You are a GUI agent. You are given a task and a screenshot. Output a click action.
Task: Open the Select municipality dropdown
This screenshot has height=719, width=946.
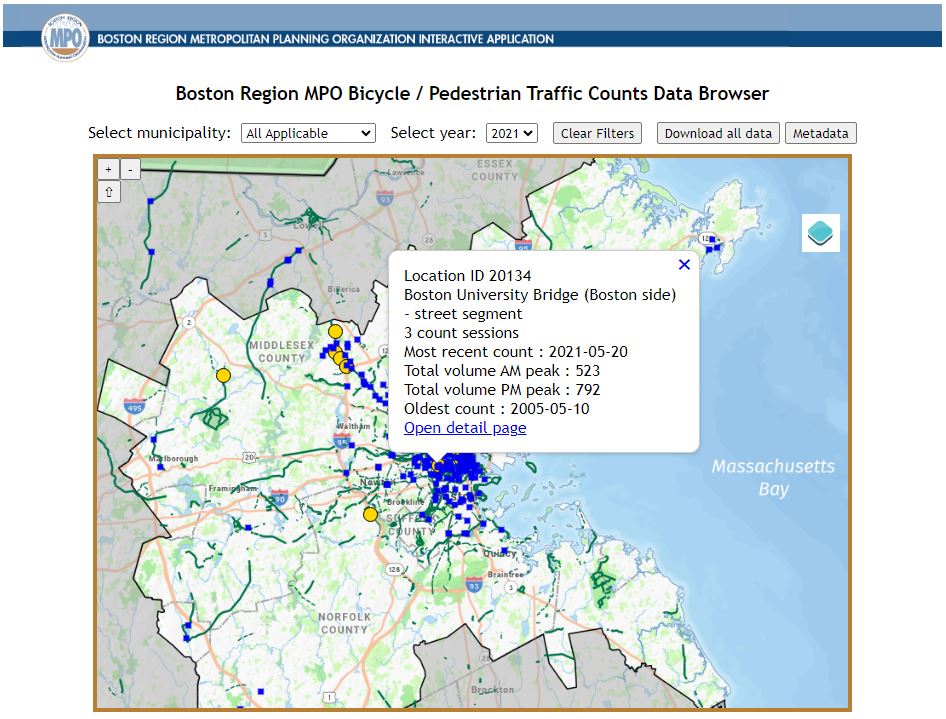(307, 132)
